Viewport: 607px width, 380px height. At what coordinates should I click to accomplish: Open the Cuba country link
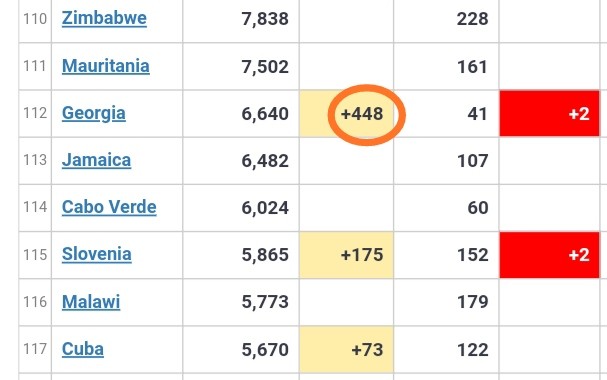[x=83, y=349]
